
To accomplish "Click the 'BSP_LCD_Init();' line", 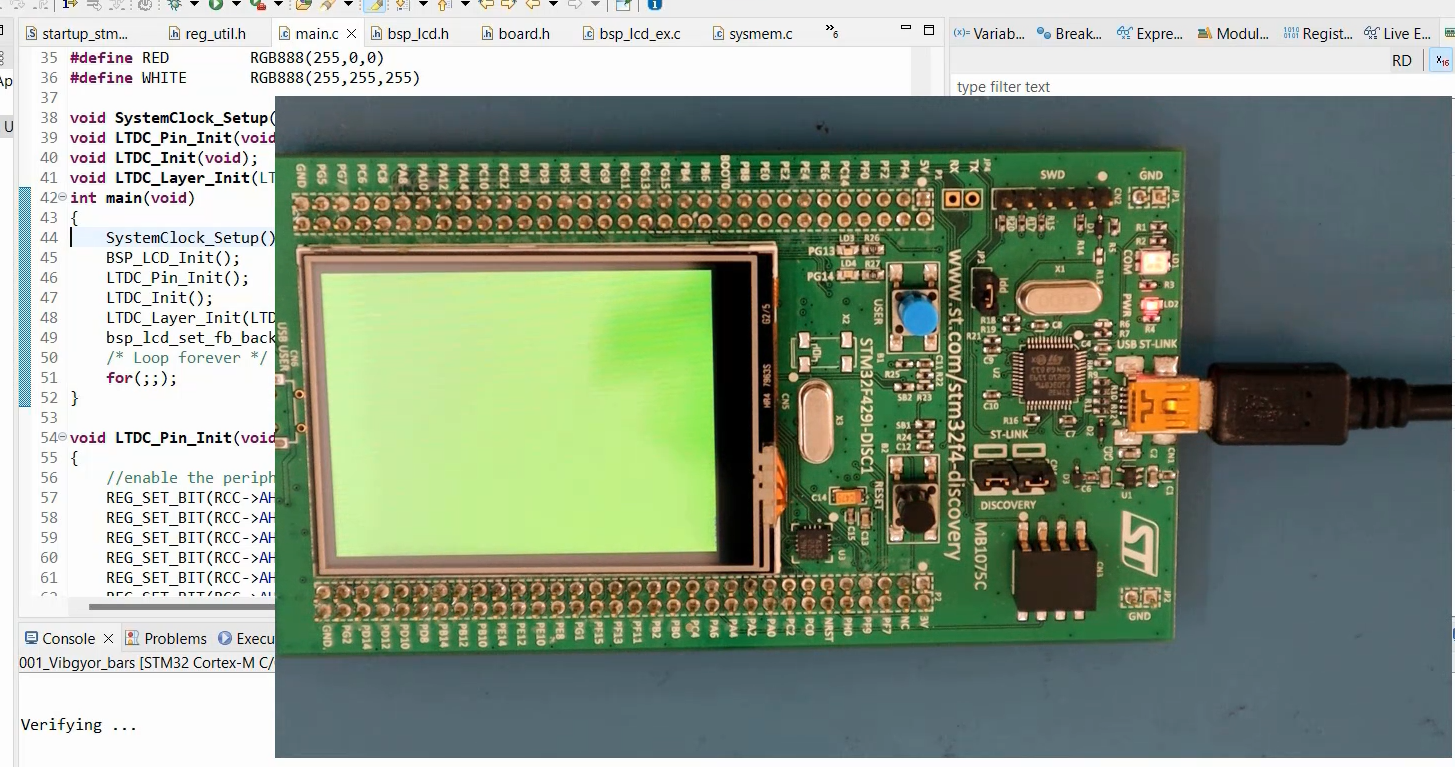I will coord(173,258).
